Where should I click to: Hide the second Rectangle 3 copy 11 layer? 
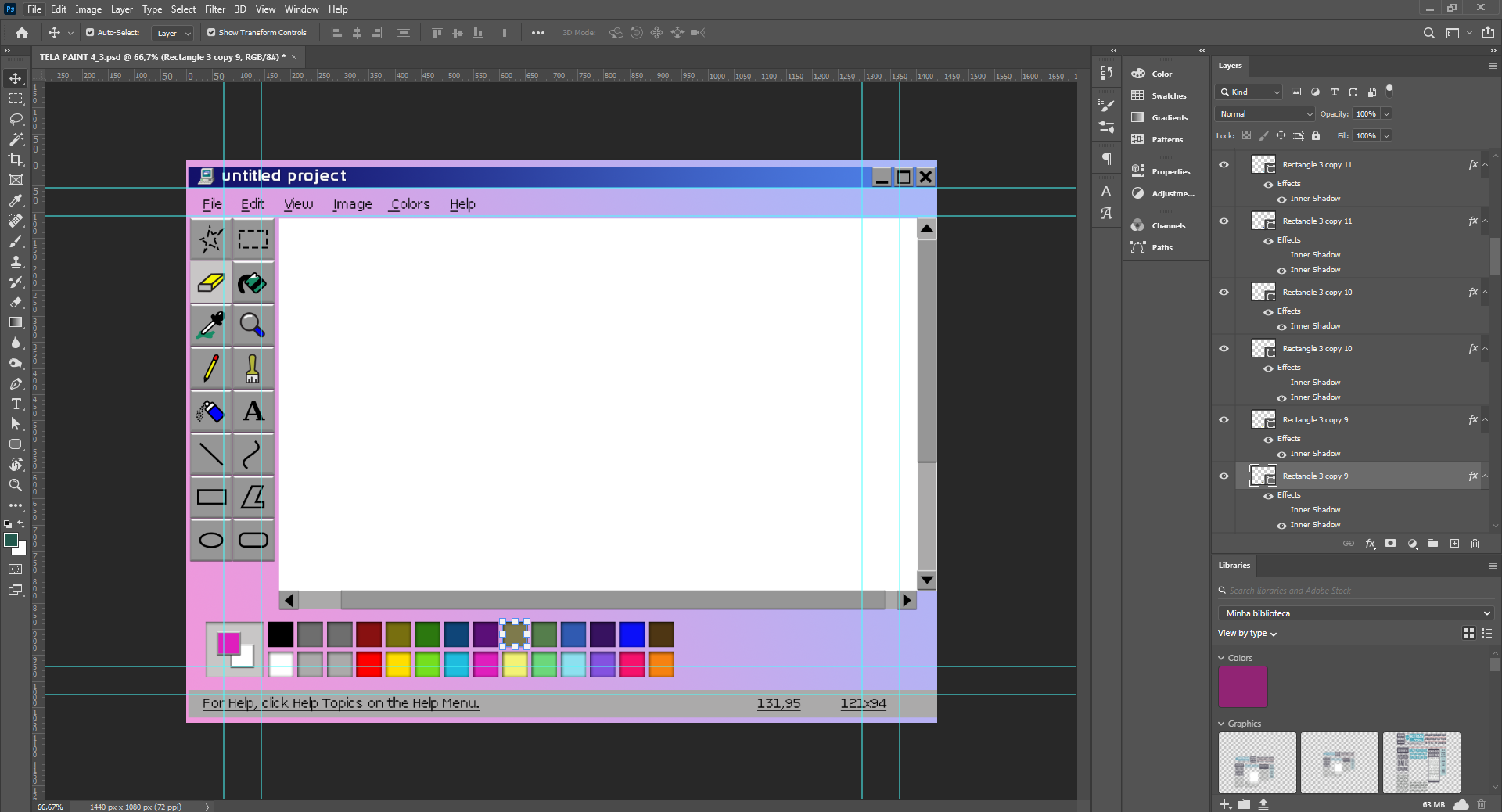point(1224,221)
